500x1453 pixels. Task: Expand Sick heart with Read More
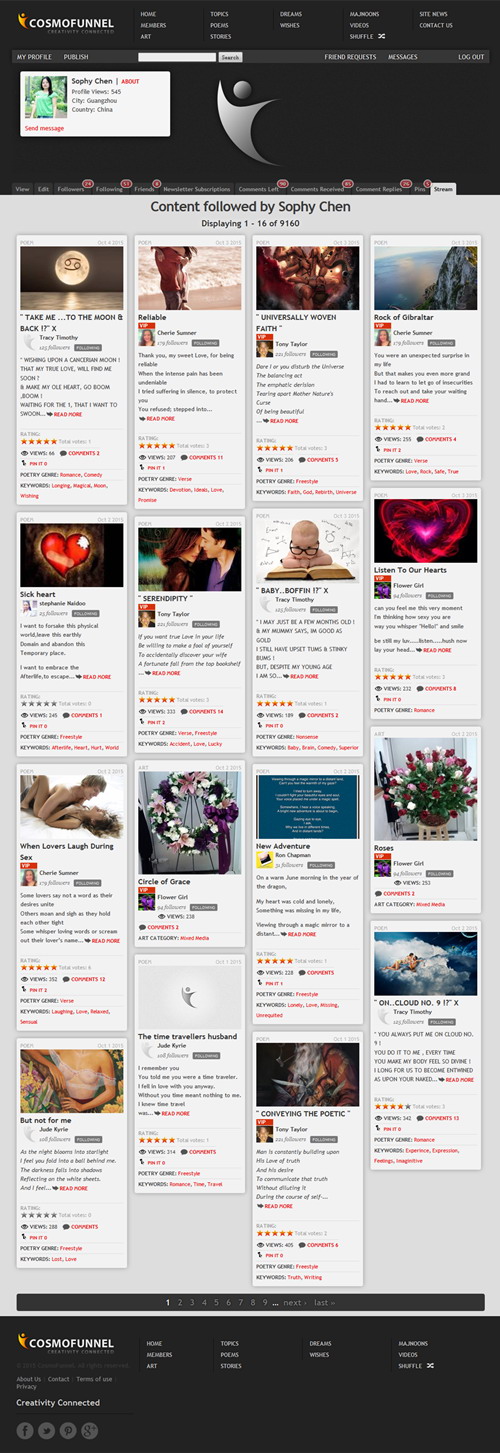(x=96, y=677)
